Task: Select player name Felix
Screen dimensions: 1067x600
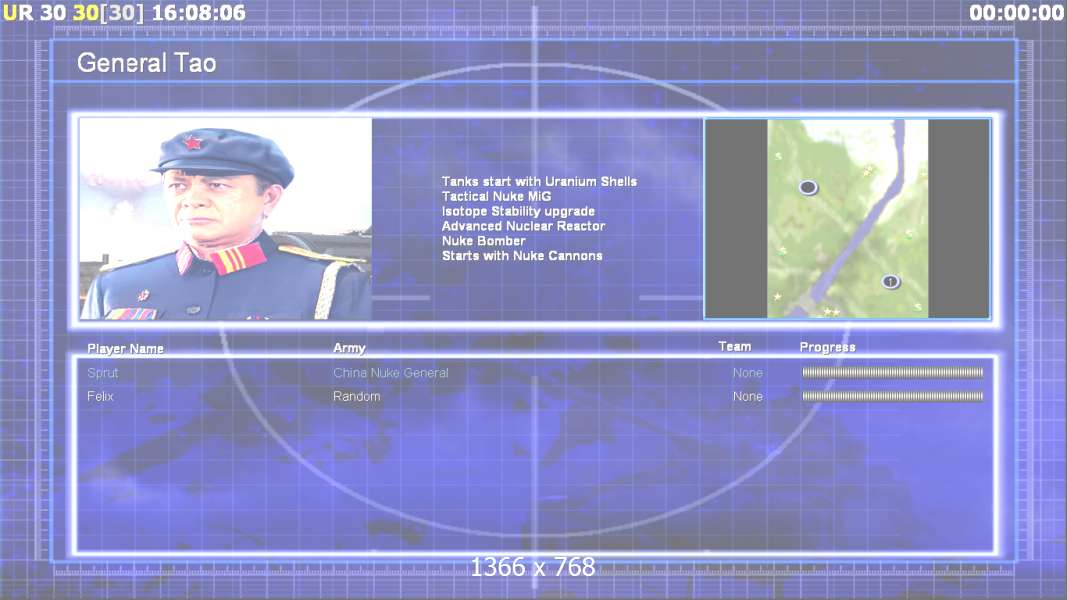Action: 100,396
